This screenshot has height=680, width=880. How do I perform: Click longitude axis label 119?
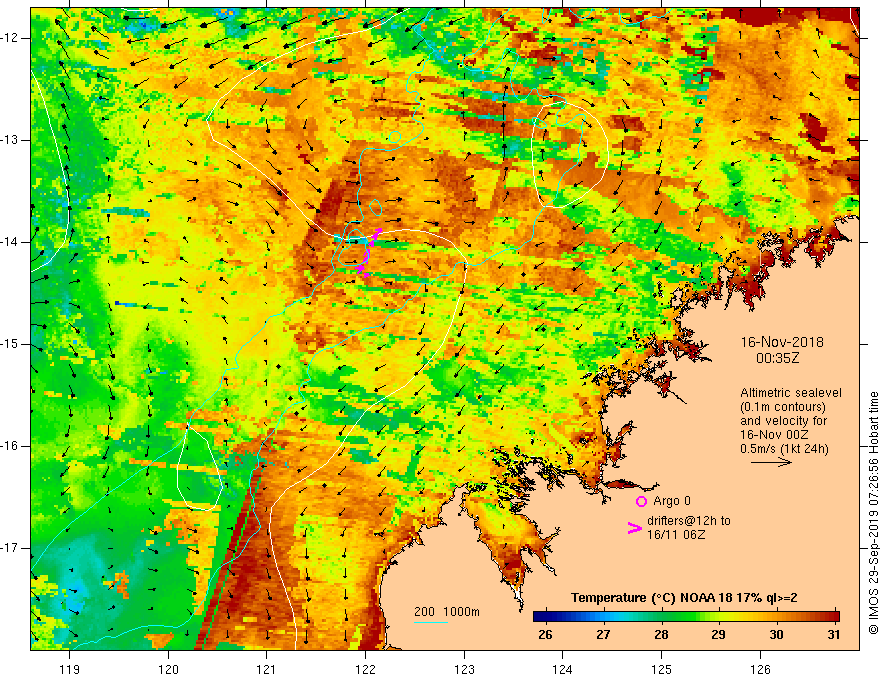coord(70,669)
